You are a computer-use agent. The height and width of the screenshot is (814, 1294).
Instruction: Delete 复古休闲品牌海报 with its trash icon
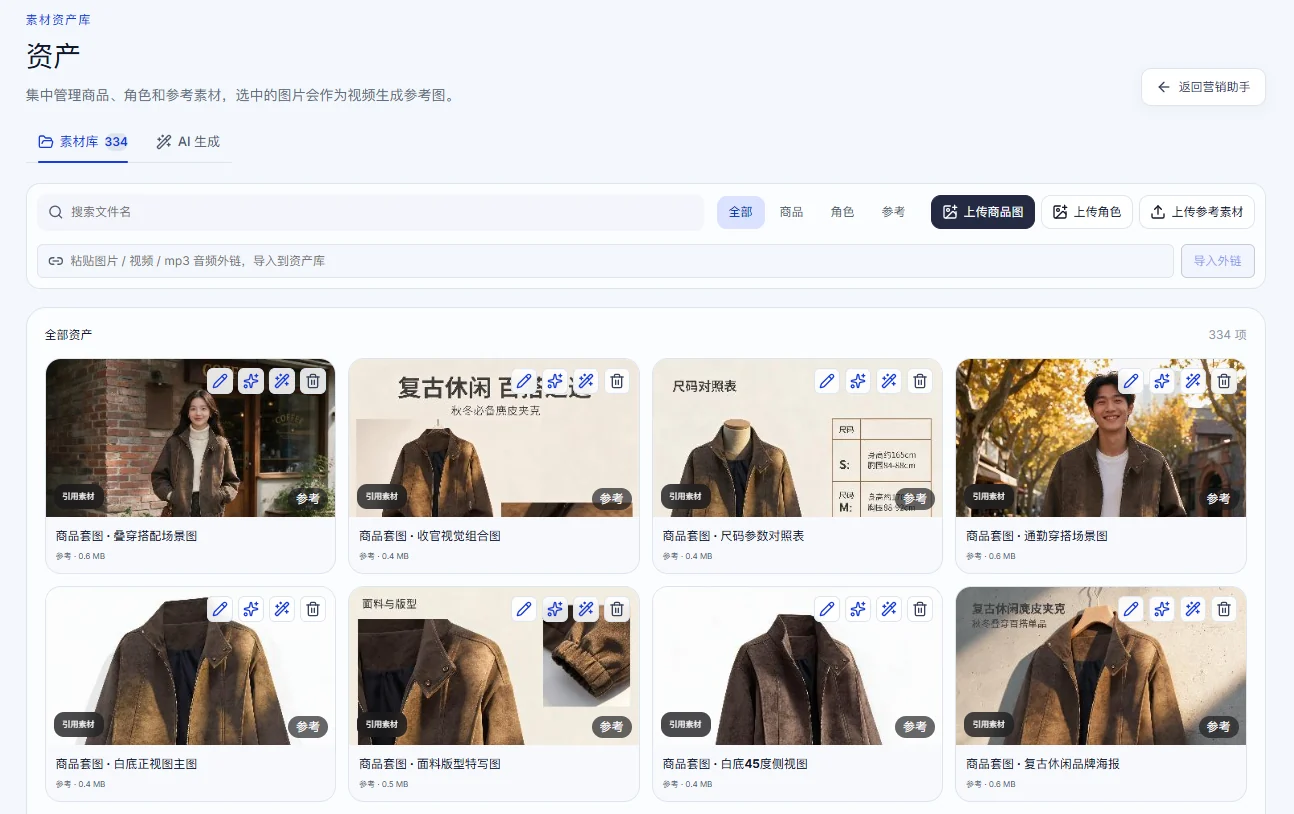(x=1224, y=609)
